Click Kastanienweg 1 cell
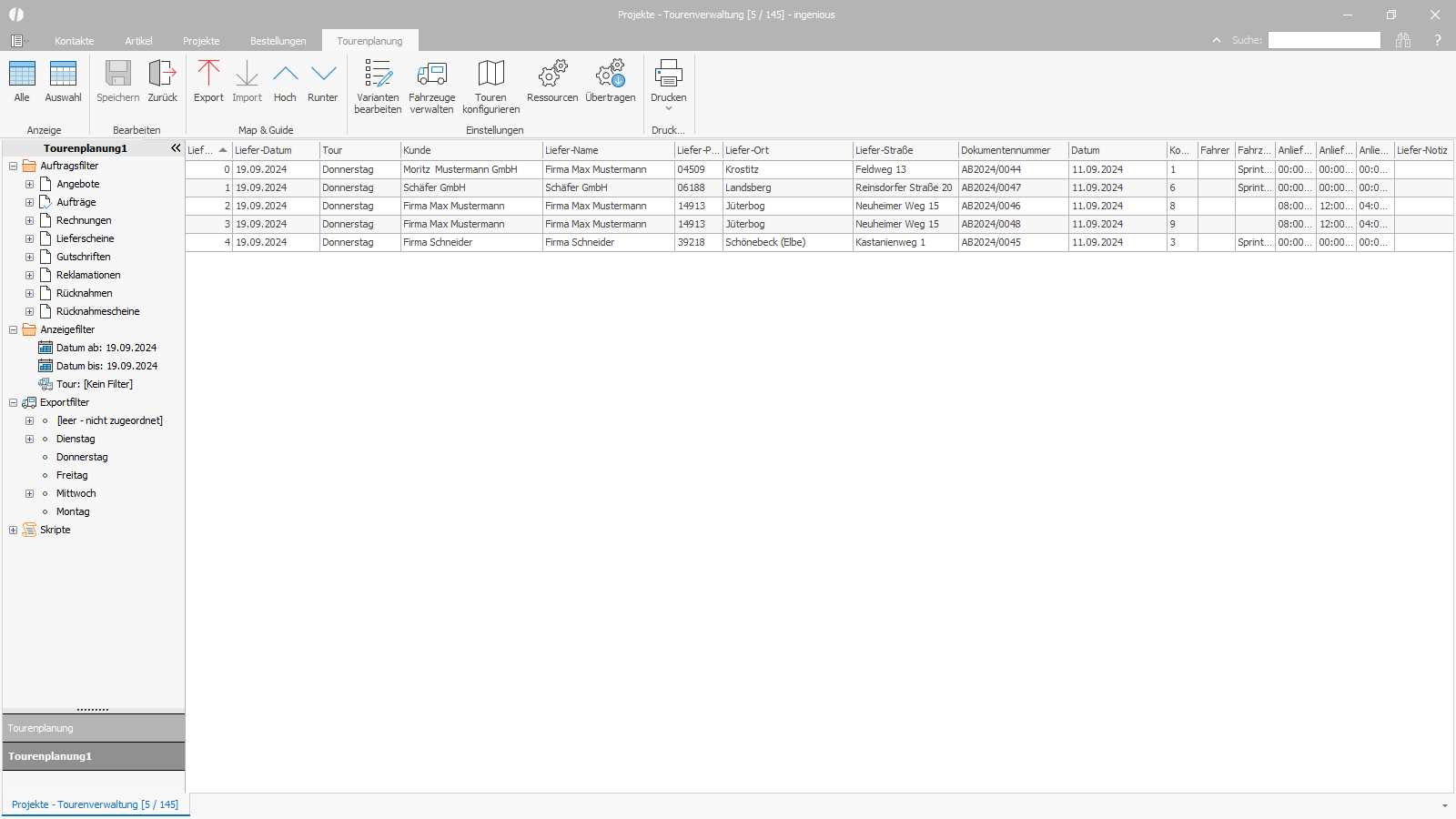Screen dimensions: 1456x819 [x=905, y=242]
